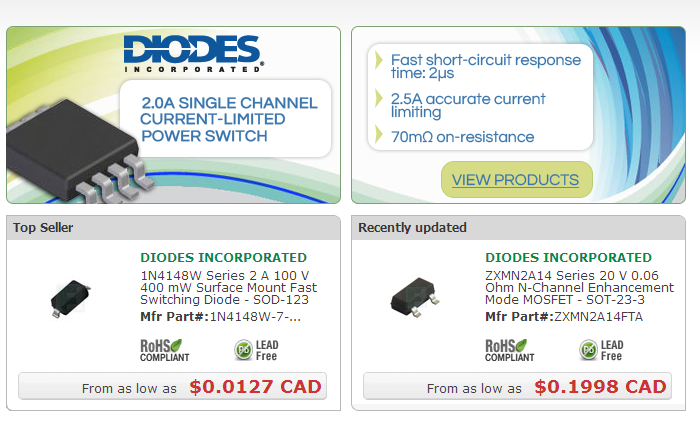Click Mfr Part# 1N4148W-7 text

point(221,317)
